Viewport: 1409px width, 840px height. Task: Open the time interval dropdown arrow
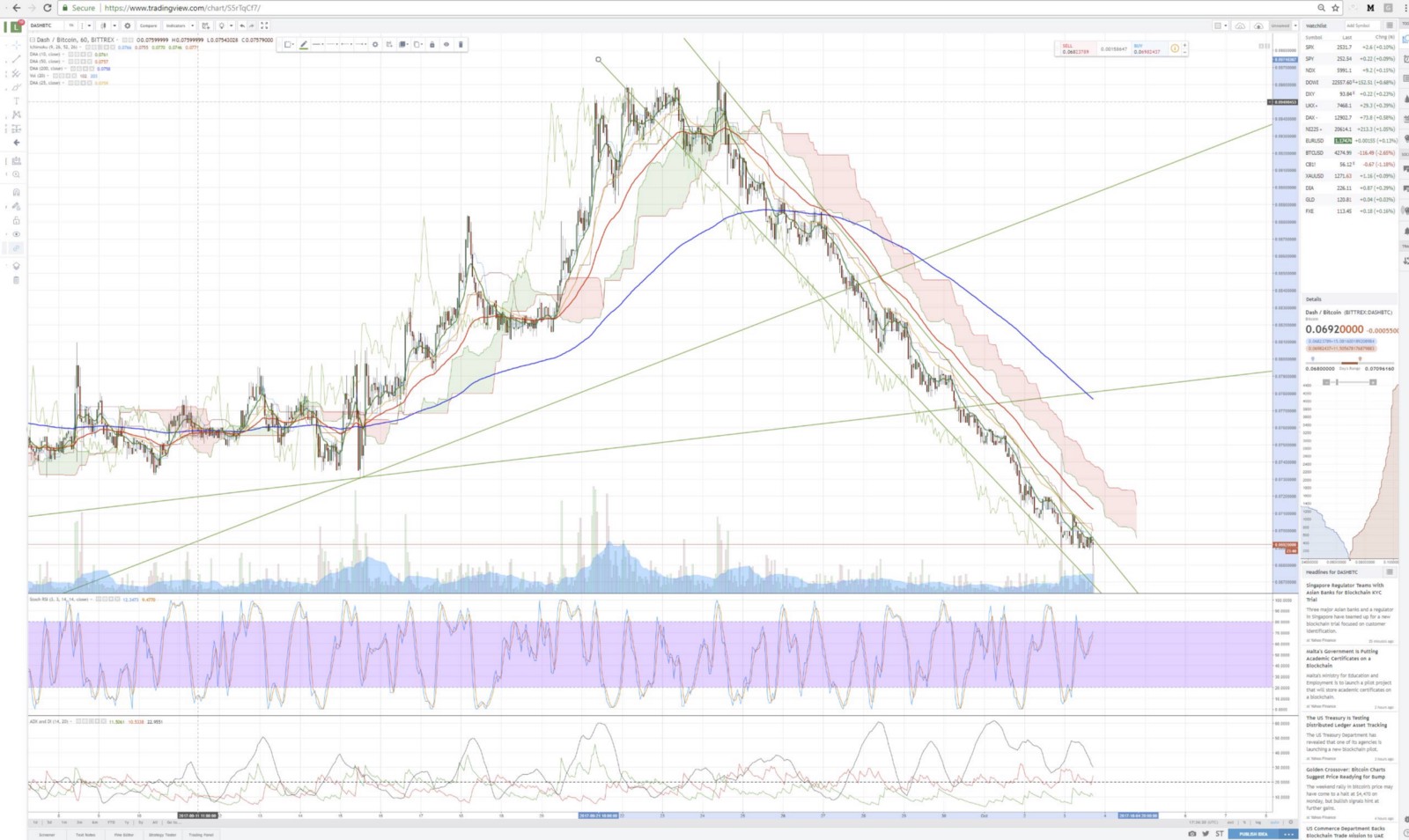[89, 26]
